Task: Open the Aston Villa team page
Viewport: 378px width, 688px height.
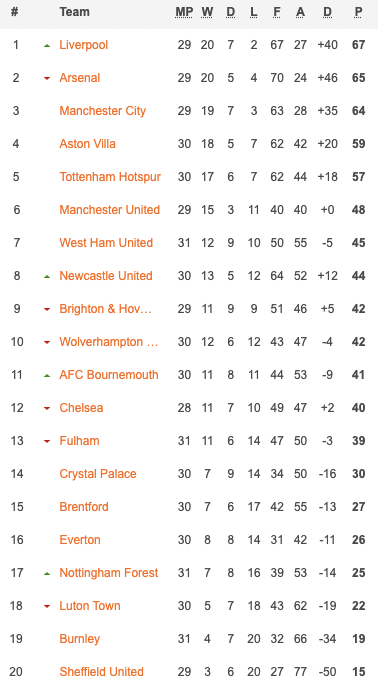Action: click(87, 144)
